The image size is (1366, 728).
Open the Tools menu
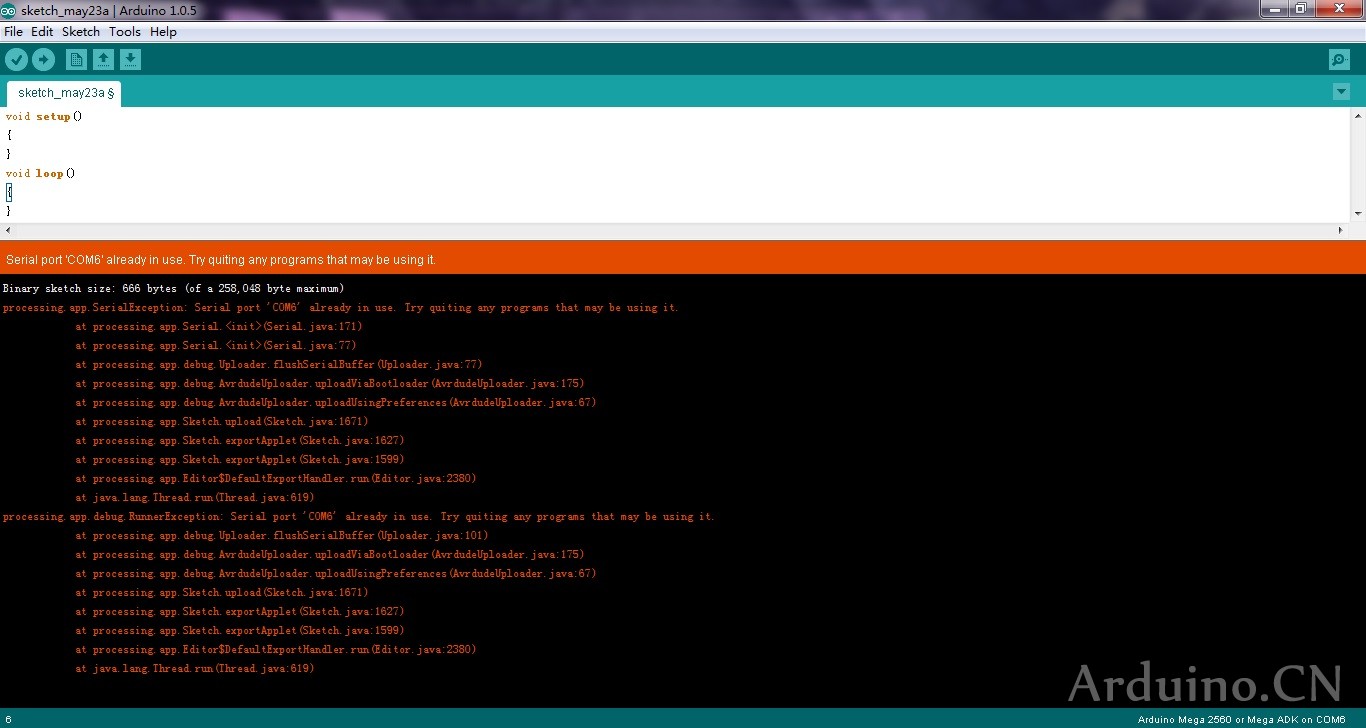(x=125, y=32)
